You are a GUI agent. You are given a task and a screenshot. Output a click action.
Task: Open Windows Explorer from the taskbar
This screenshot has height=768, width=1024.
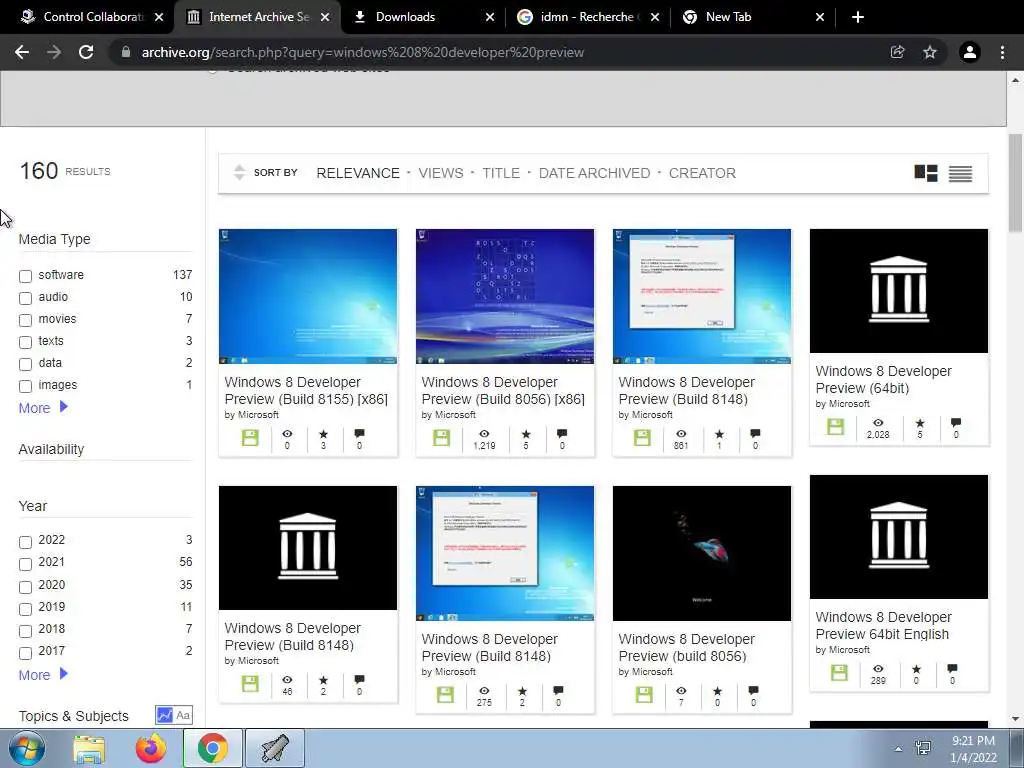(89, 749)
